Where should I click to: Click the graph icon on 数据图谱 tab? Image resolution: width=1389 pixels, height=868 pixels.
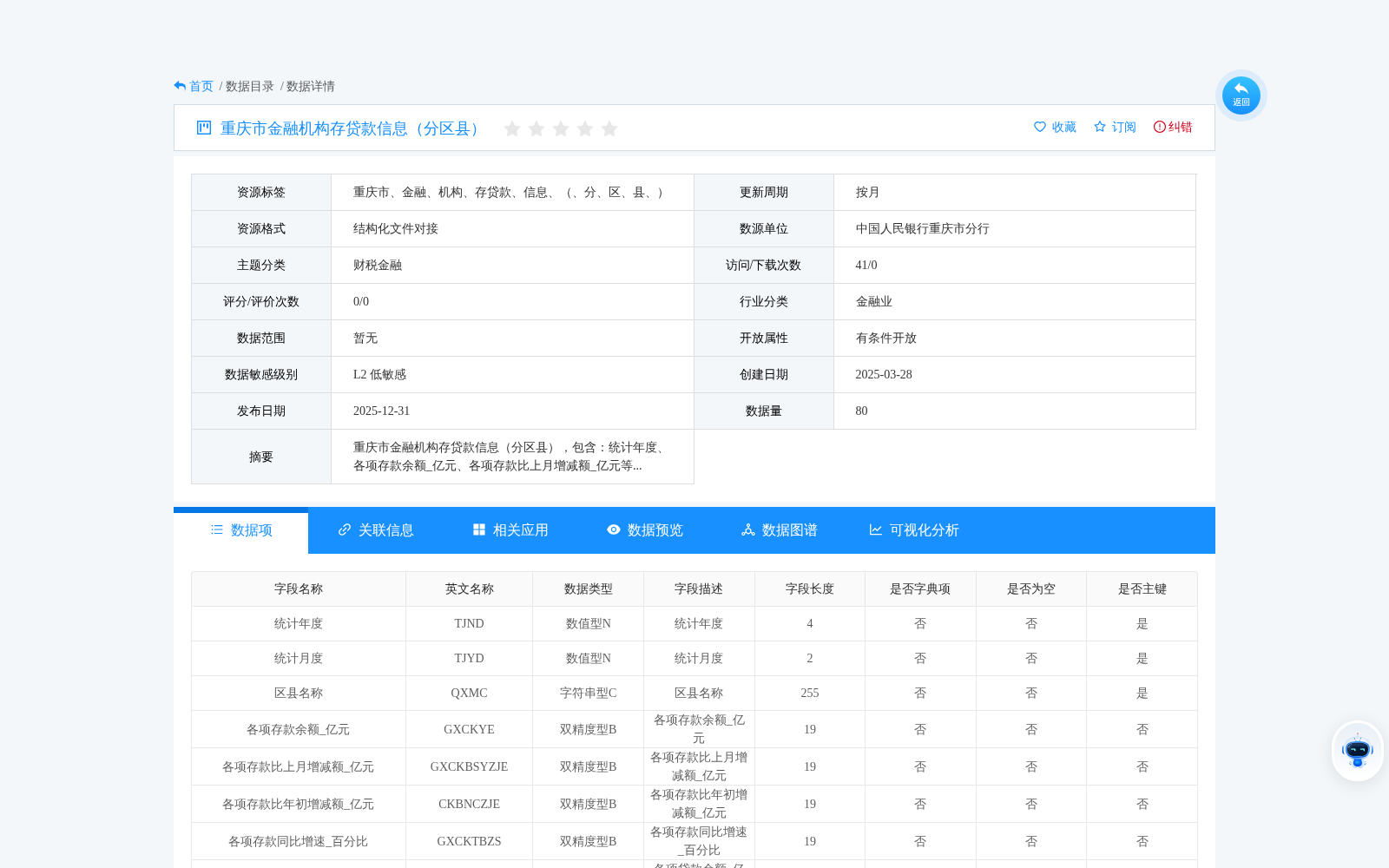click(x=748, y=529)
